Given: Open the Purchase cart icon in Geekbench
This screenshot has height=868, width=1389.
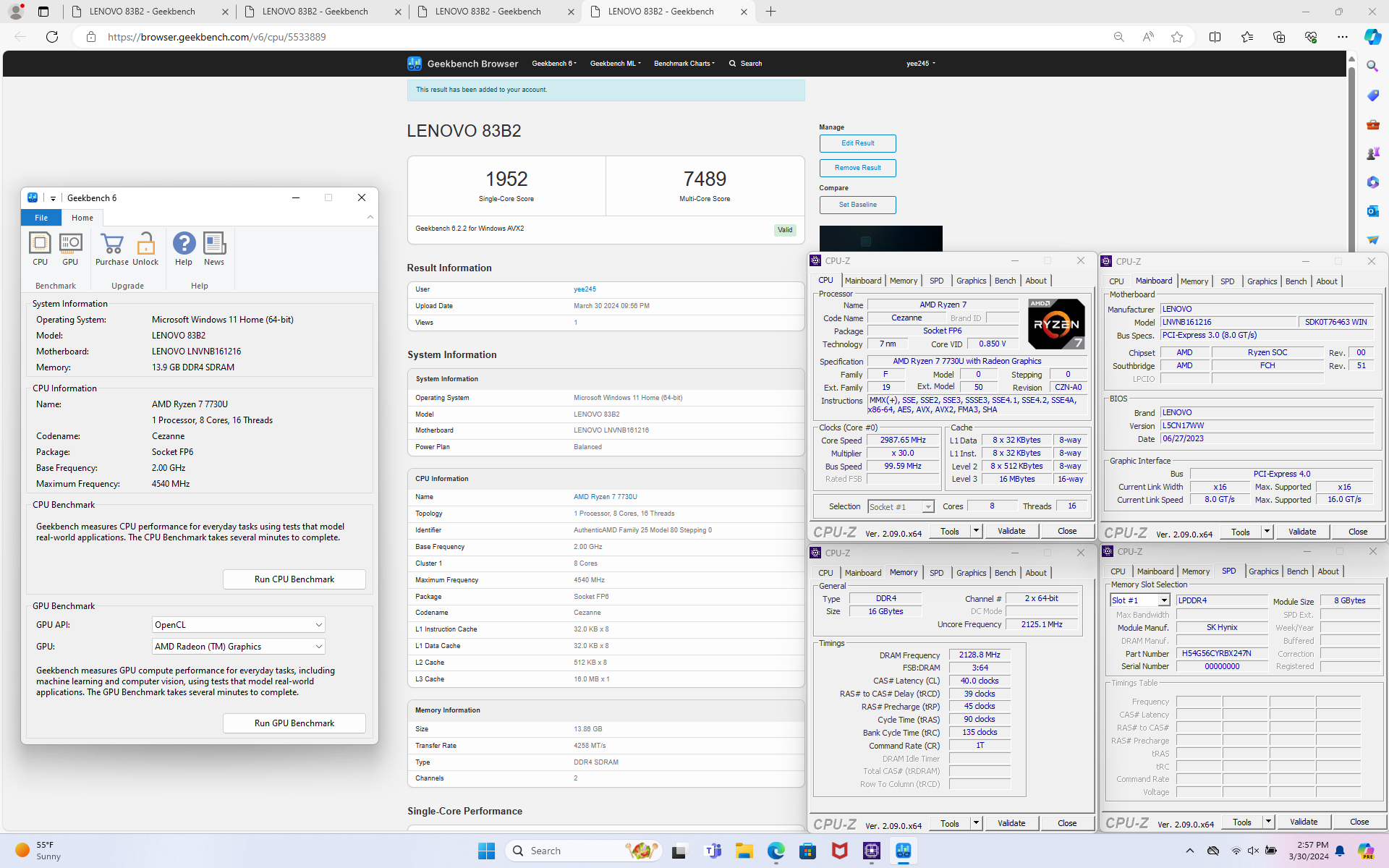Looking at the screenshot, I should coord(111,249).
